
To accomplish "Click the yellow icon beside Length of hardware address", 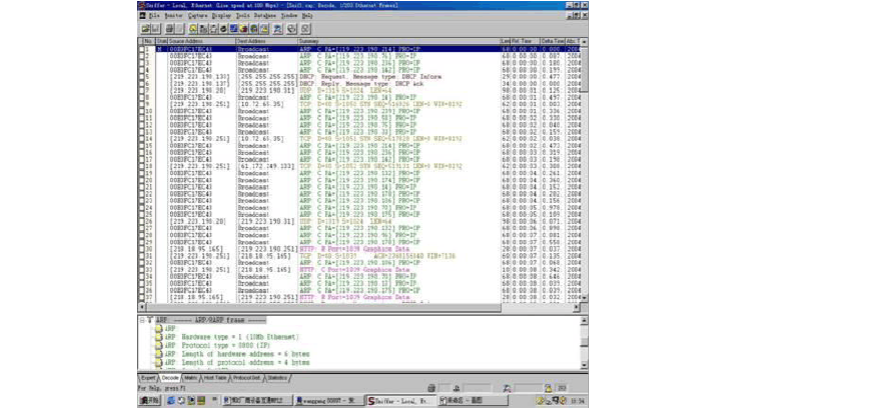I will tap(157, 354).
